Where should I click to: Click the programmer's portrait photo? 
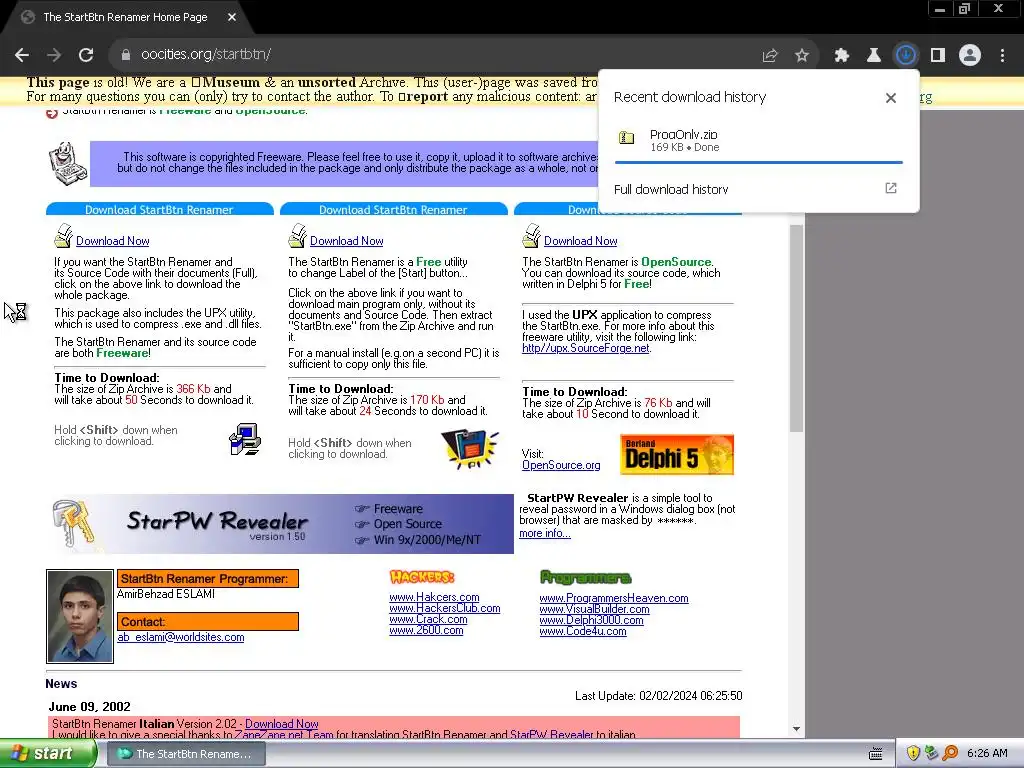(x=80, y=616)
